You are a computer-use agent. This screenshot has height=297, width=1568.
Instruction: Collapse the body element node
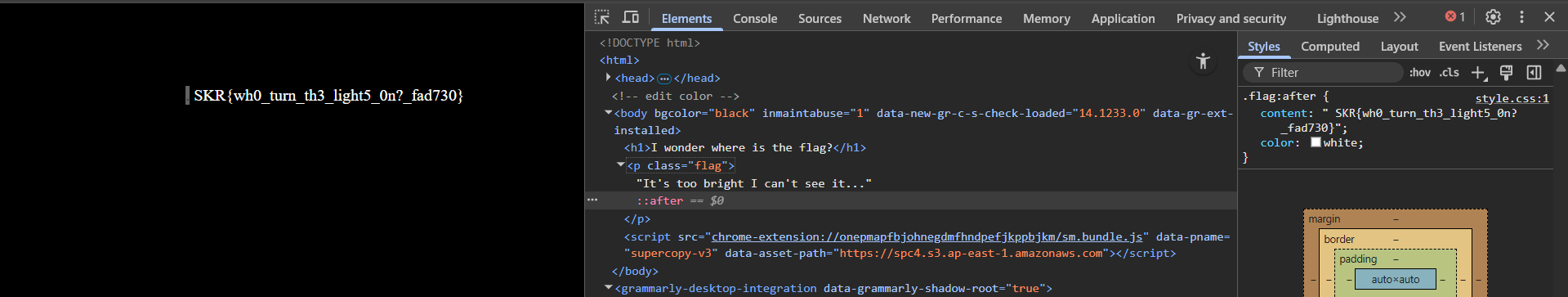pyautogui.click(x=608, y=113)
